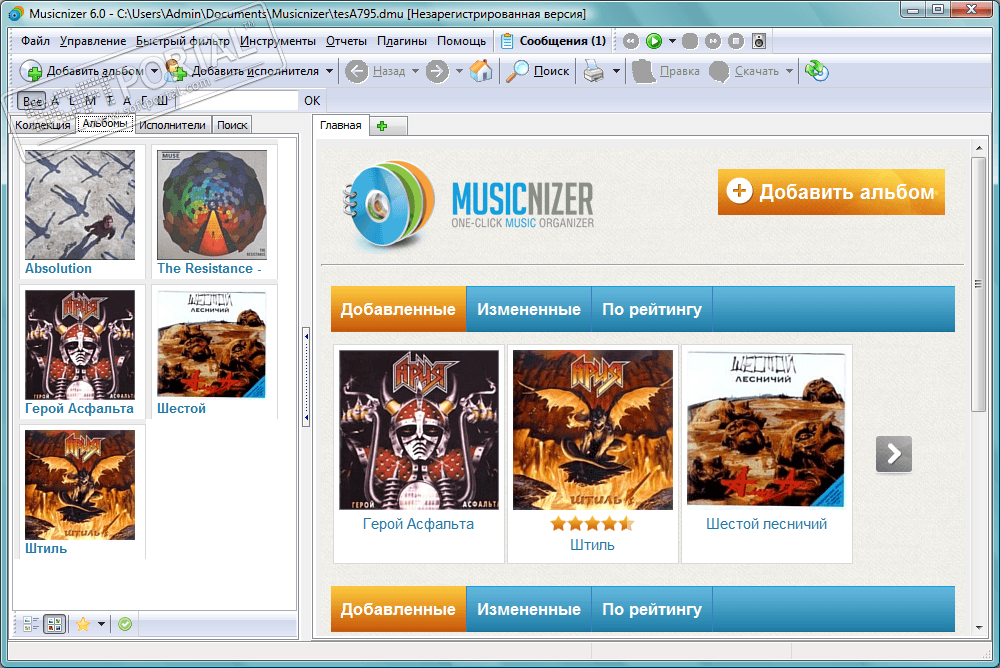
Task: Expand the Добавить исполнителя dropdown arrow
Action: tap(330, 71)
